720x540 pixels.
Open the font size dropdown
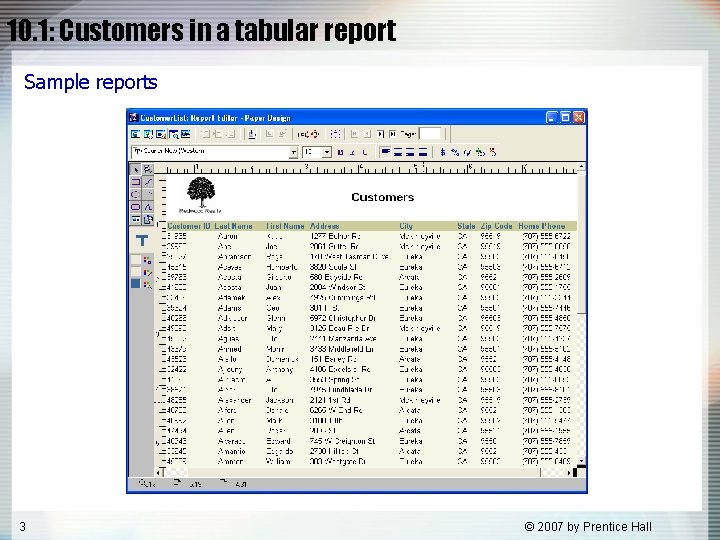(x=326, y=152)
